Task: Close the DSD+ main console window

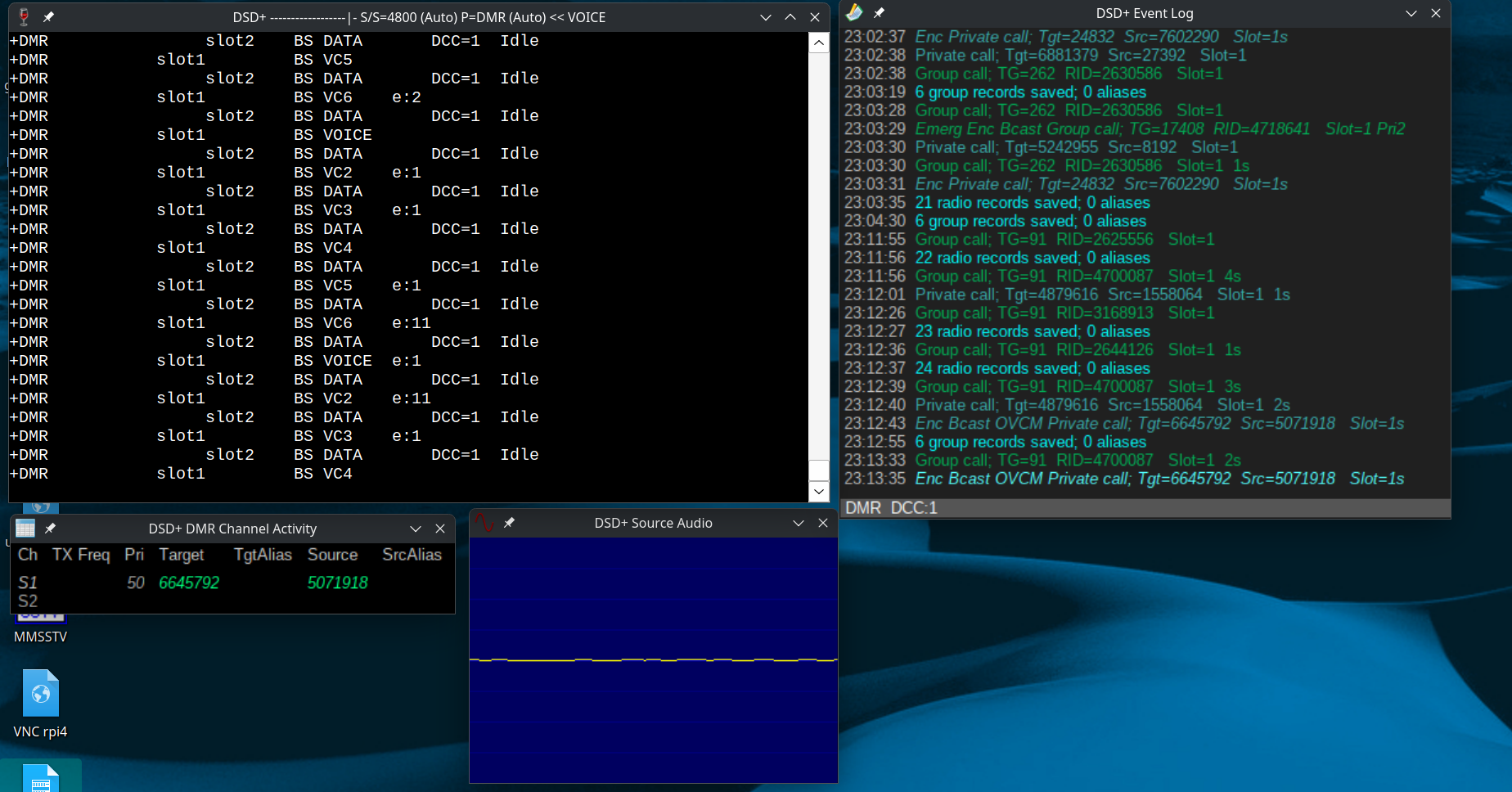Action: point(815,17)
